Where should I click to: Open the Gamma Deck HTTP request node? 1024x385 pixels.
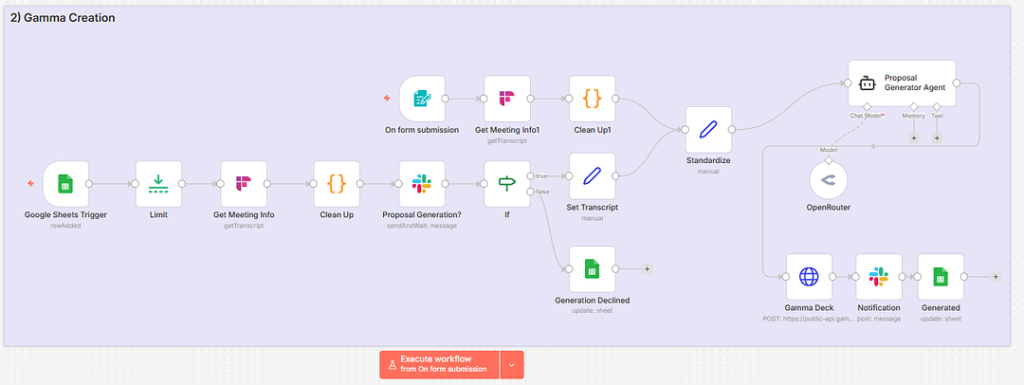(x=809, y=277)
